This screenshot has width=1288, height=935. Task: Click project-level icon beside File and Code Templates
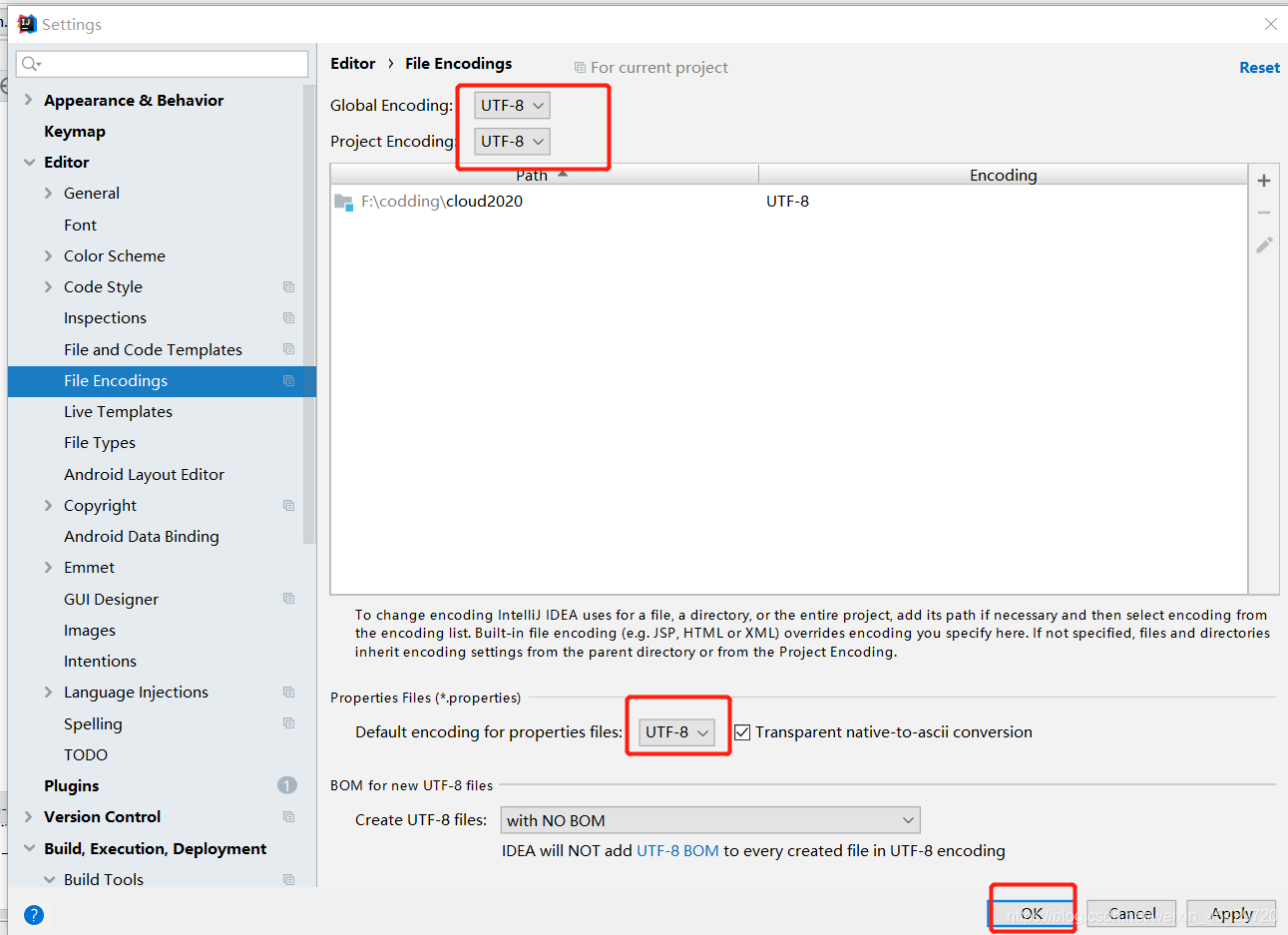288,349
